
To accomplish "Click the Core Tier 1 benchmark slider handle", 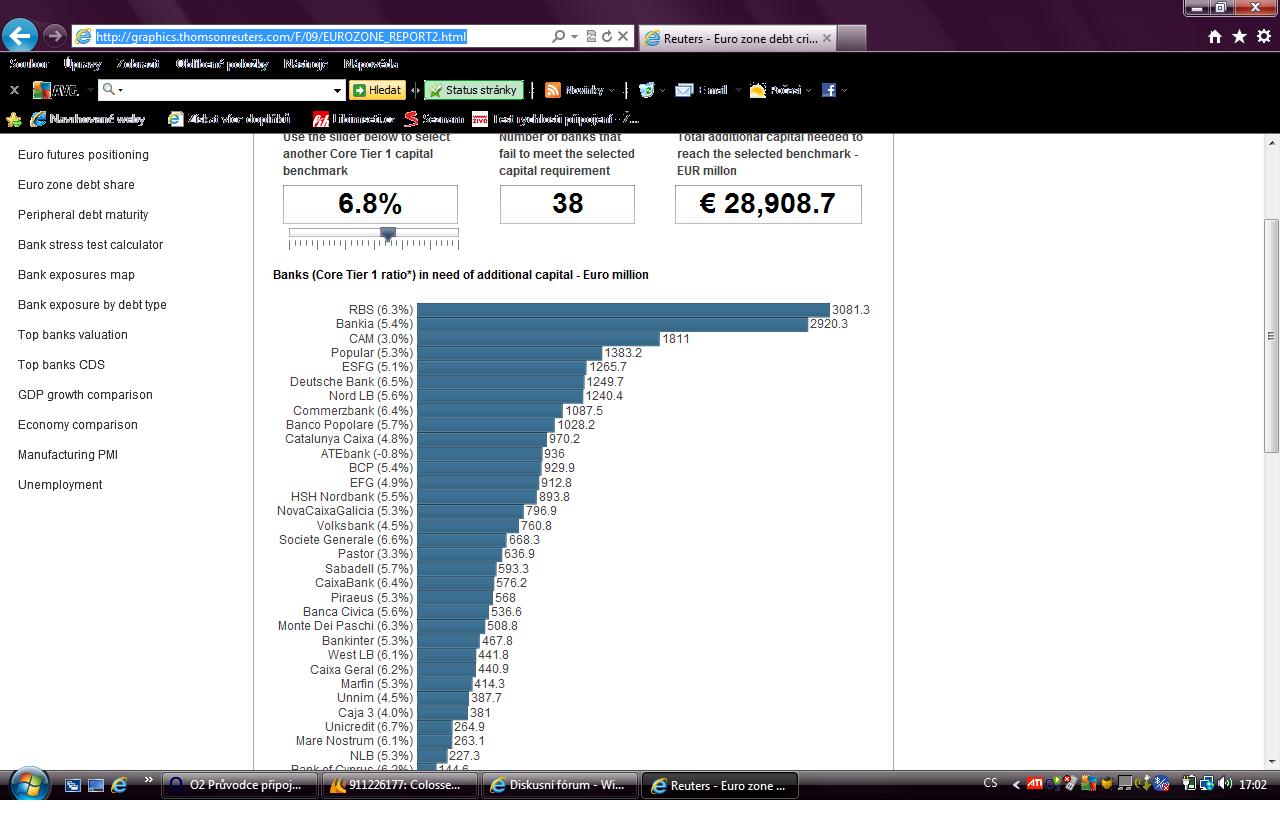I will [x=388, y=234].
